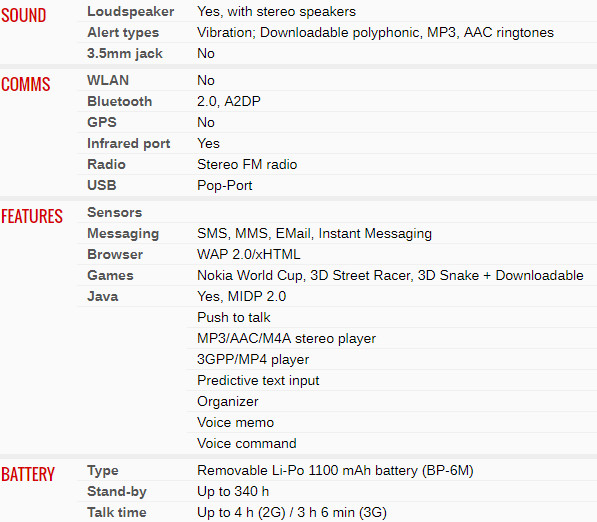Viewport: 597px width, 522px height.
Task: Open the USB label link
Action: [102, 185]
